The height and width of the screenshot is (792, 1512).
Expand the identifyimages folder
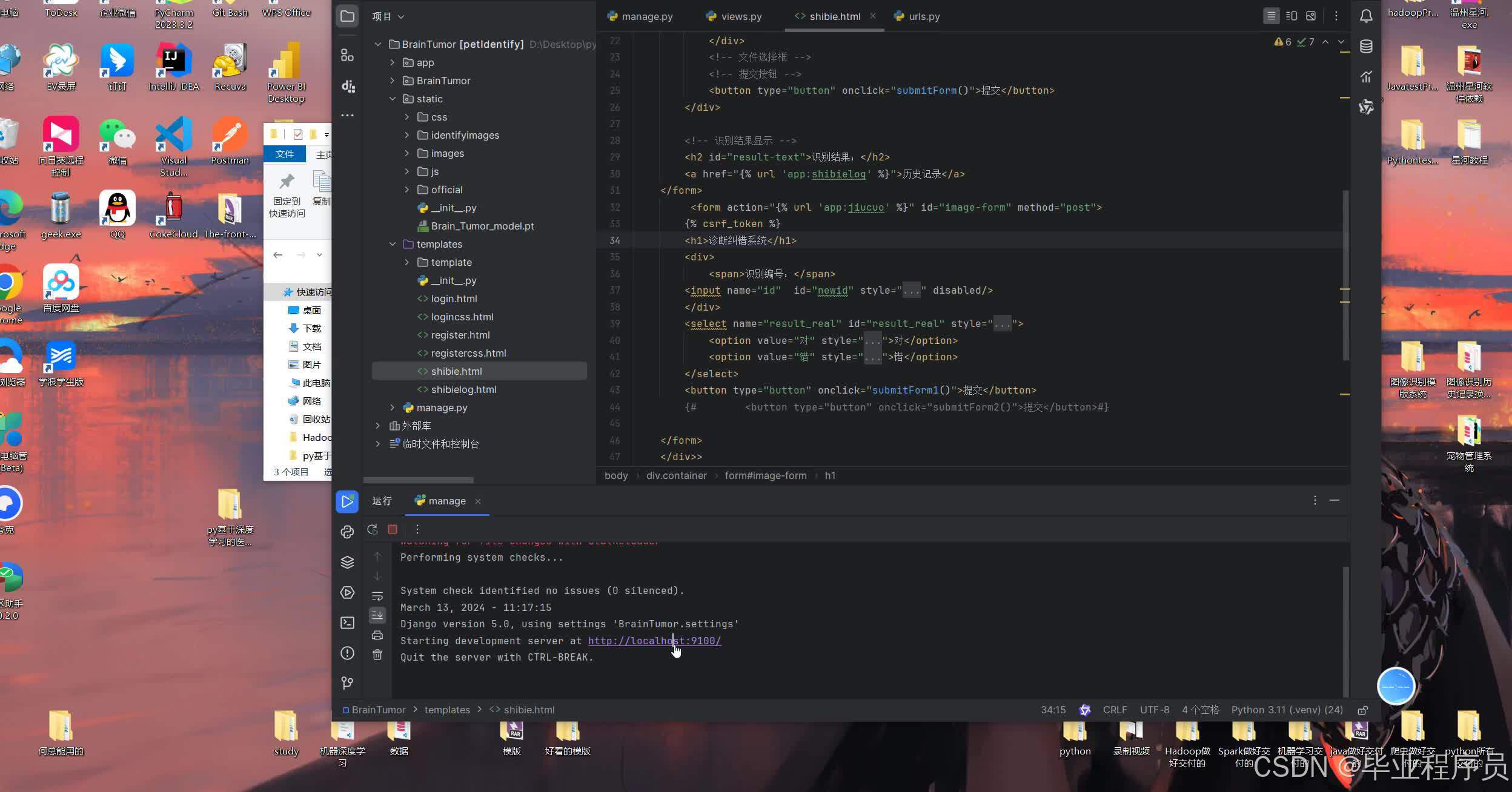click(x=407, y=135)
